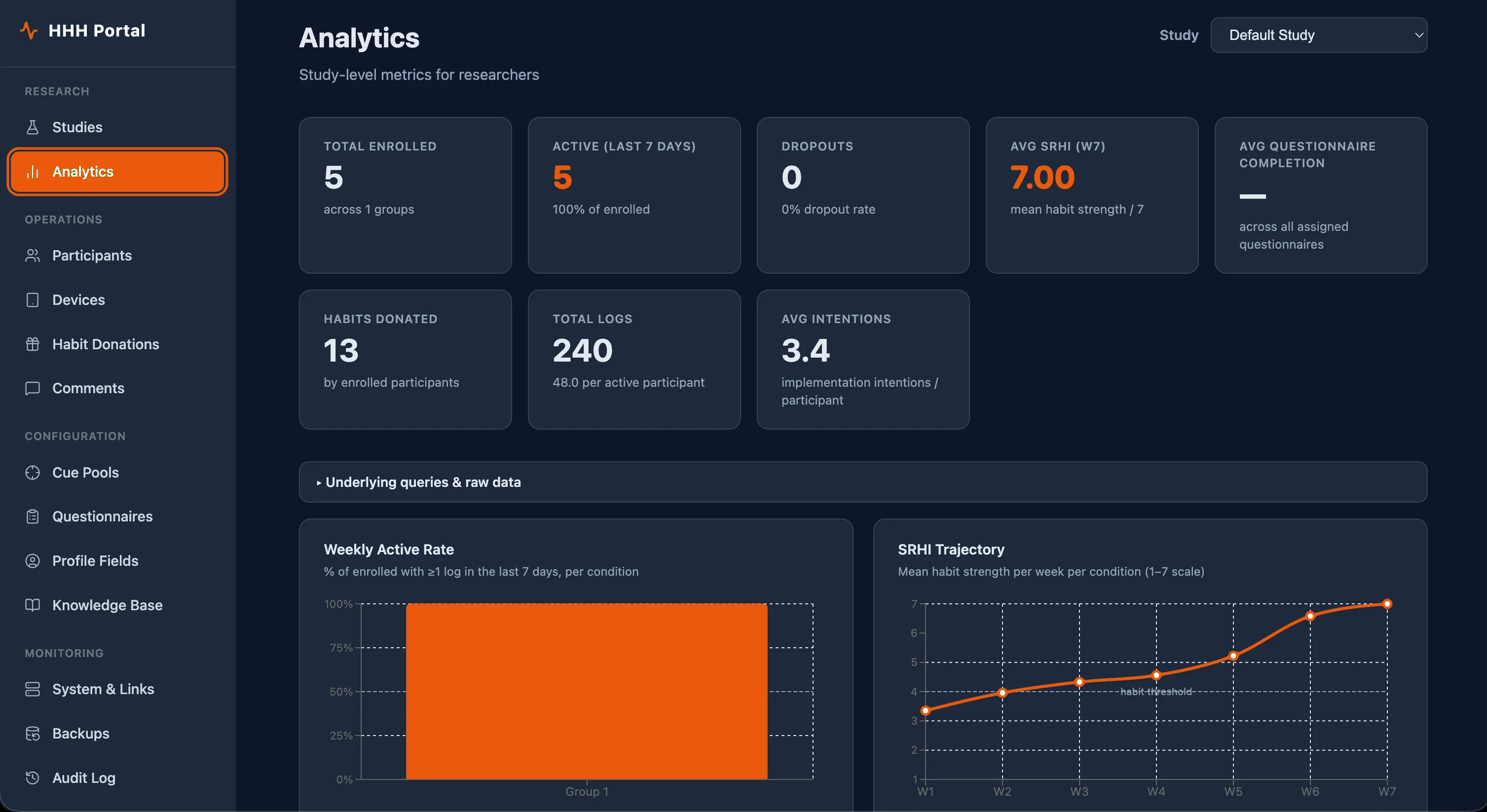Click the Profile Fields user icon

(x=33, y=560)
